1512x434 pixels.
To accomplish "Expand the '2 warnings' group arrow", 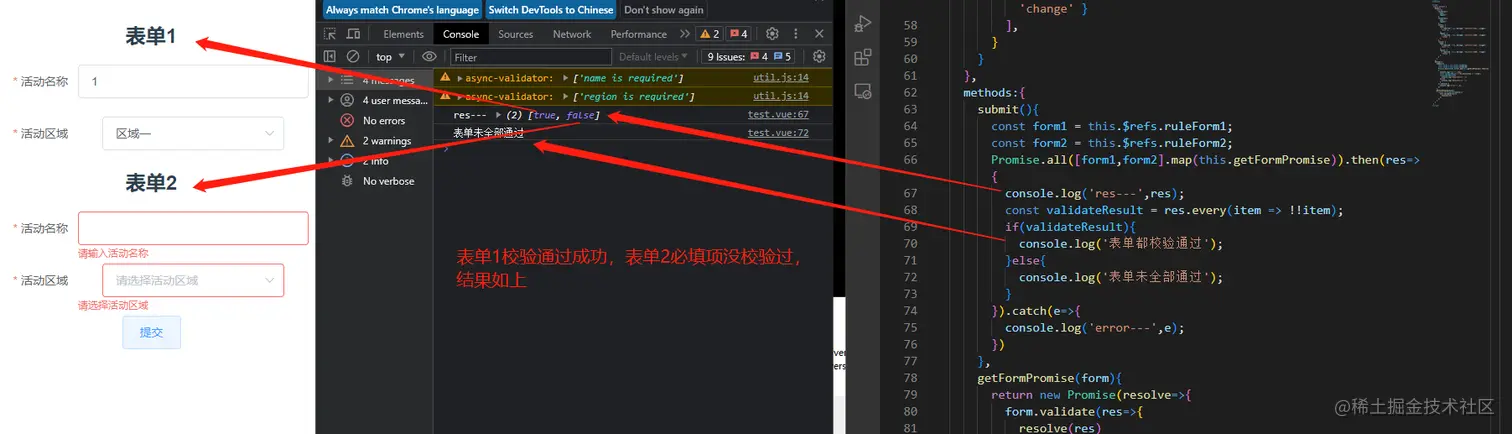I will [331, 141].
